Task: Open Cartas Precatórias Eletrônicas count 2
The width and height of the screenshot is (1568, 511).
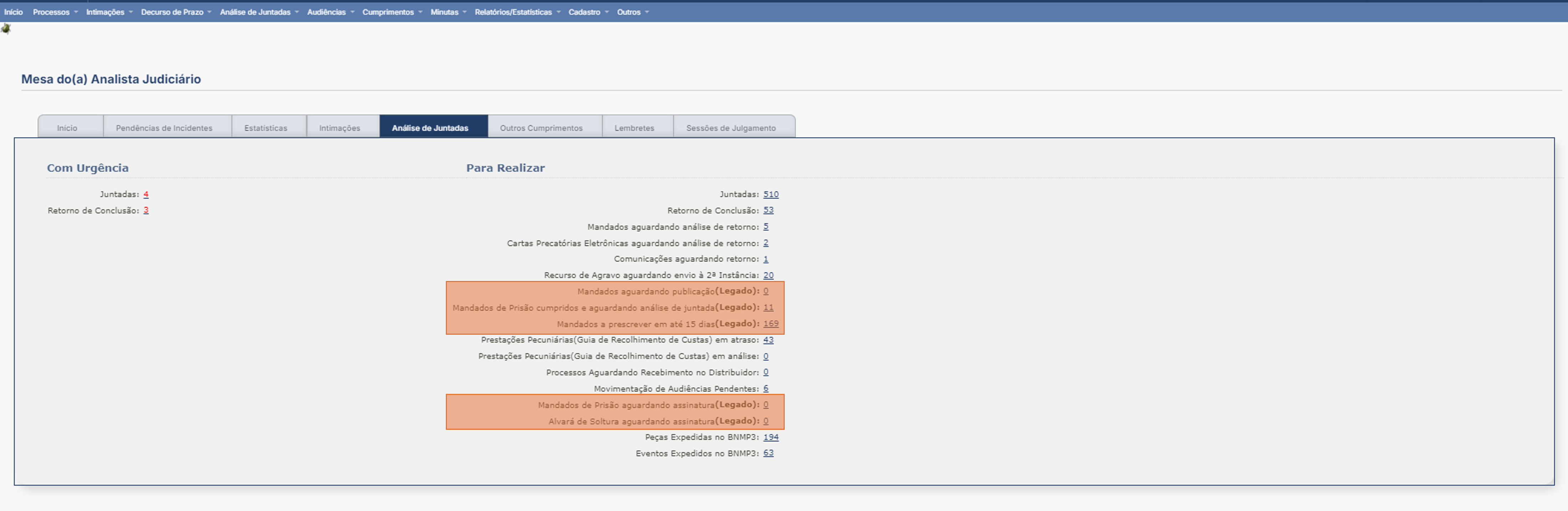Action: (x=766, y=243)
